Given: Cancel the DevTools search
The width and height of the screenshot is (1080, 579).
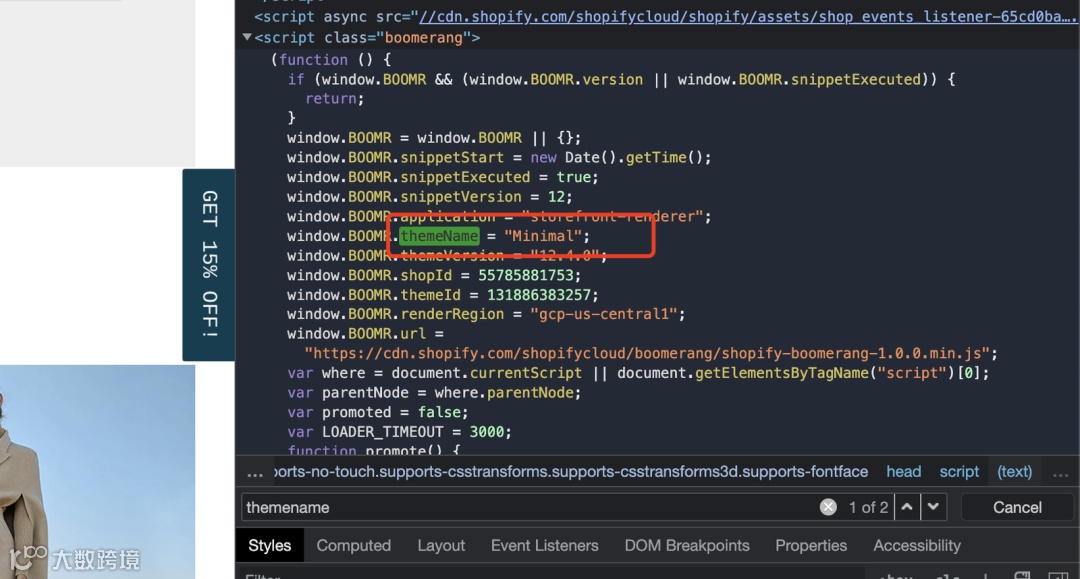Looking at the screenshot, I should pyautogui.click(x=1017, y=507).
